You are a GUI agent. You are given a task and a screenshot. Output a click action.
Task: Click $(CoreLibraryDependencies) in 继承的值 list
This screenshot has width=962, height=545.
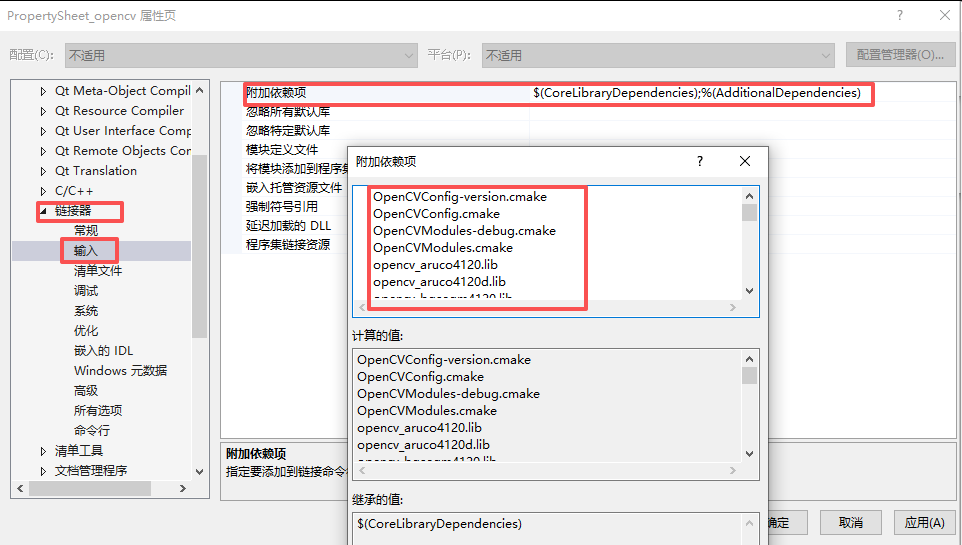click(x=439, y=524)
